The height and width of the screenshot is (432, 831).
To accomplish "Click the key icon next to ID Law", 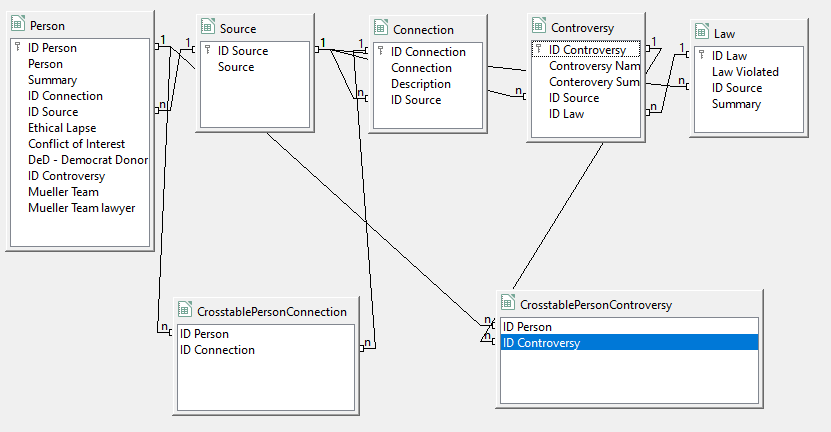I will pyautogui.click(x=702, y=55).
